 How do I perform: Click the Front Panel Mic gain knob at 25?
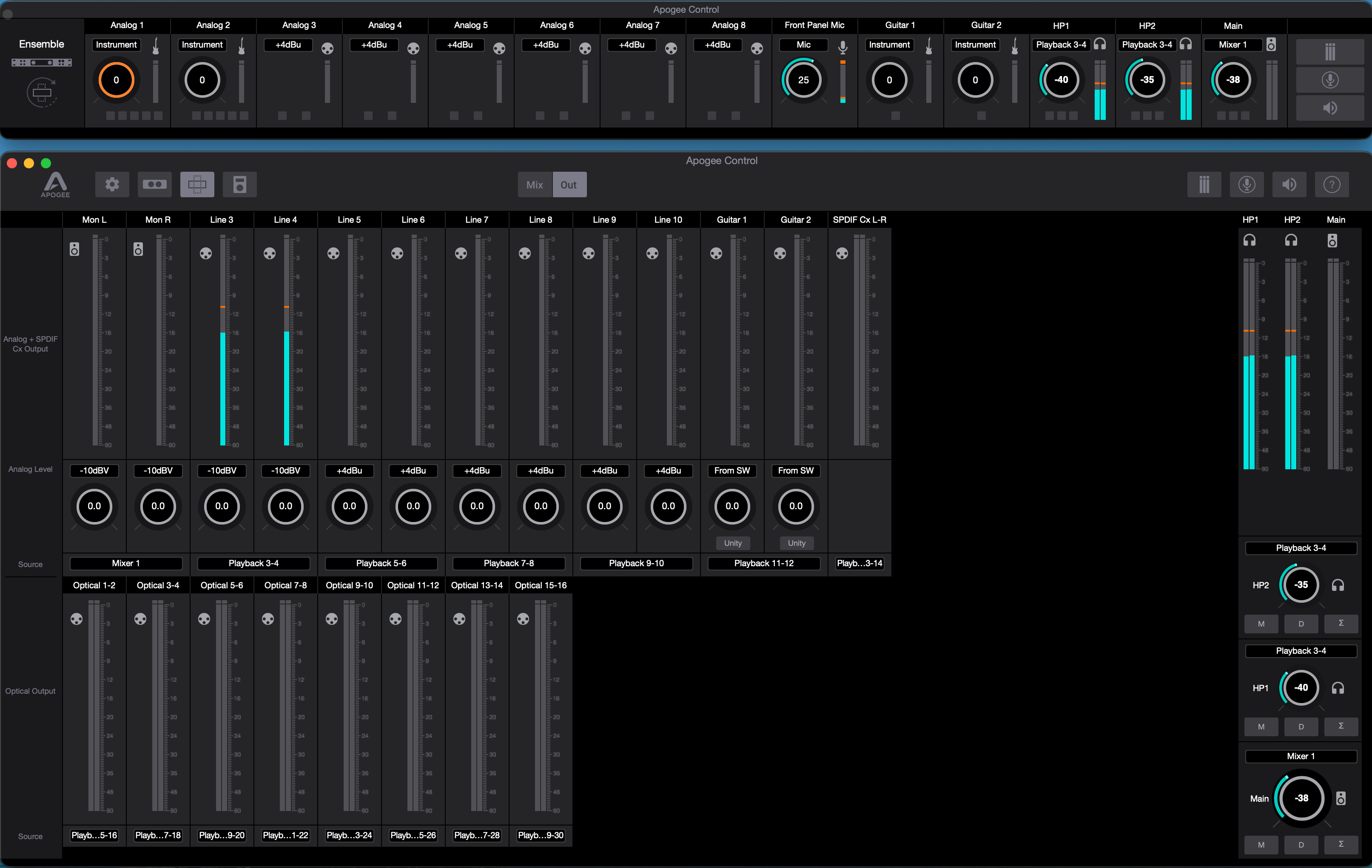pos(803,80)
